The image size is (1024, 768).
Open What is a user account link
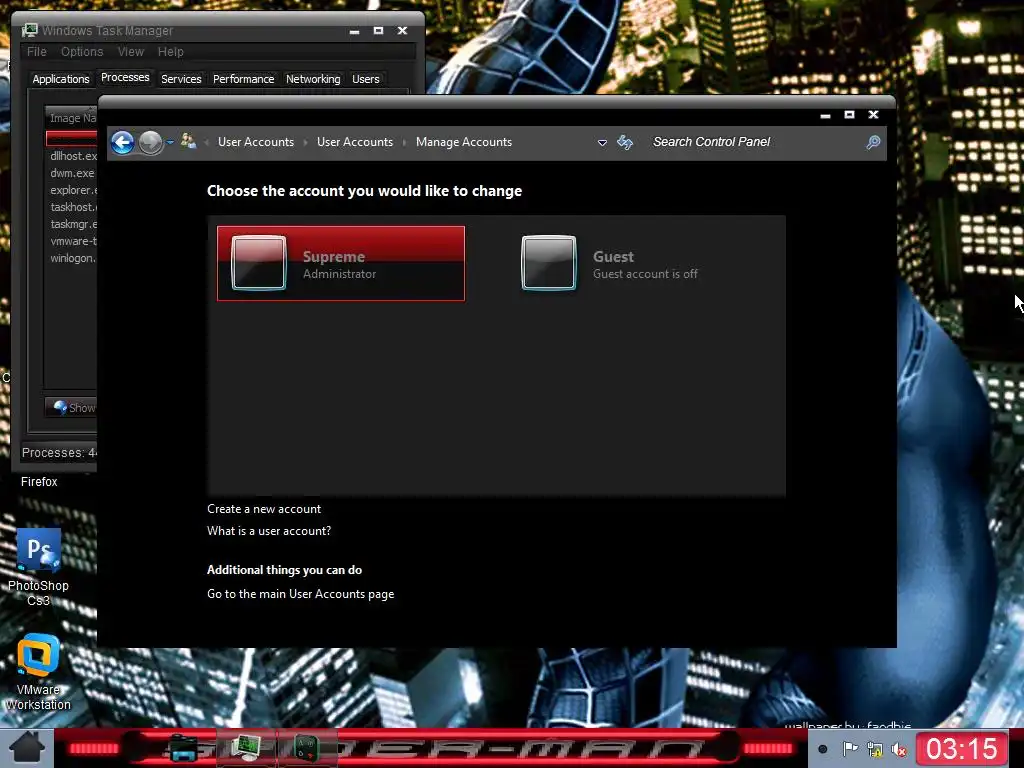[269, 531]
